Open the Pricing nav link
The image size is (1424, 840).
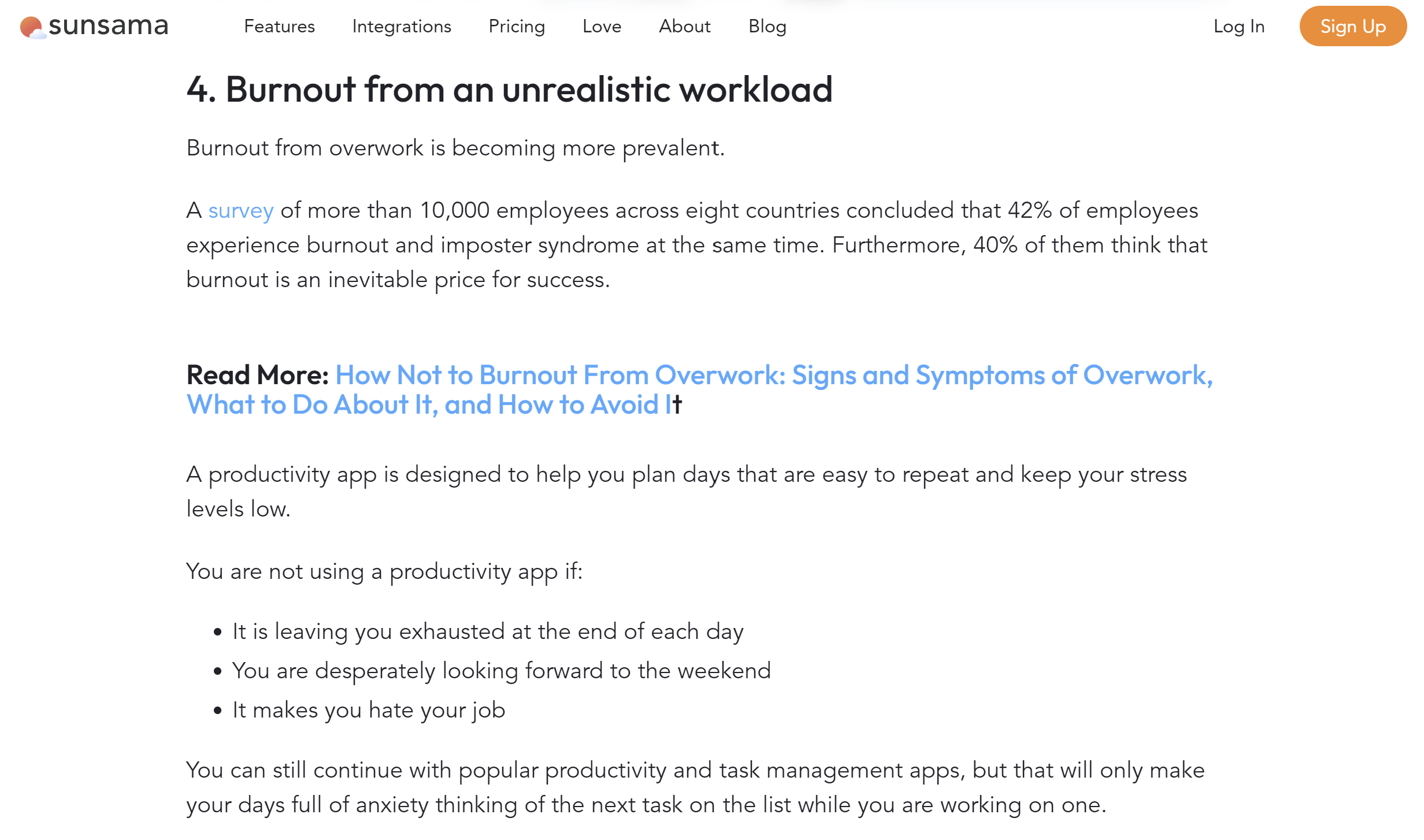point(517,27)
